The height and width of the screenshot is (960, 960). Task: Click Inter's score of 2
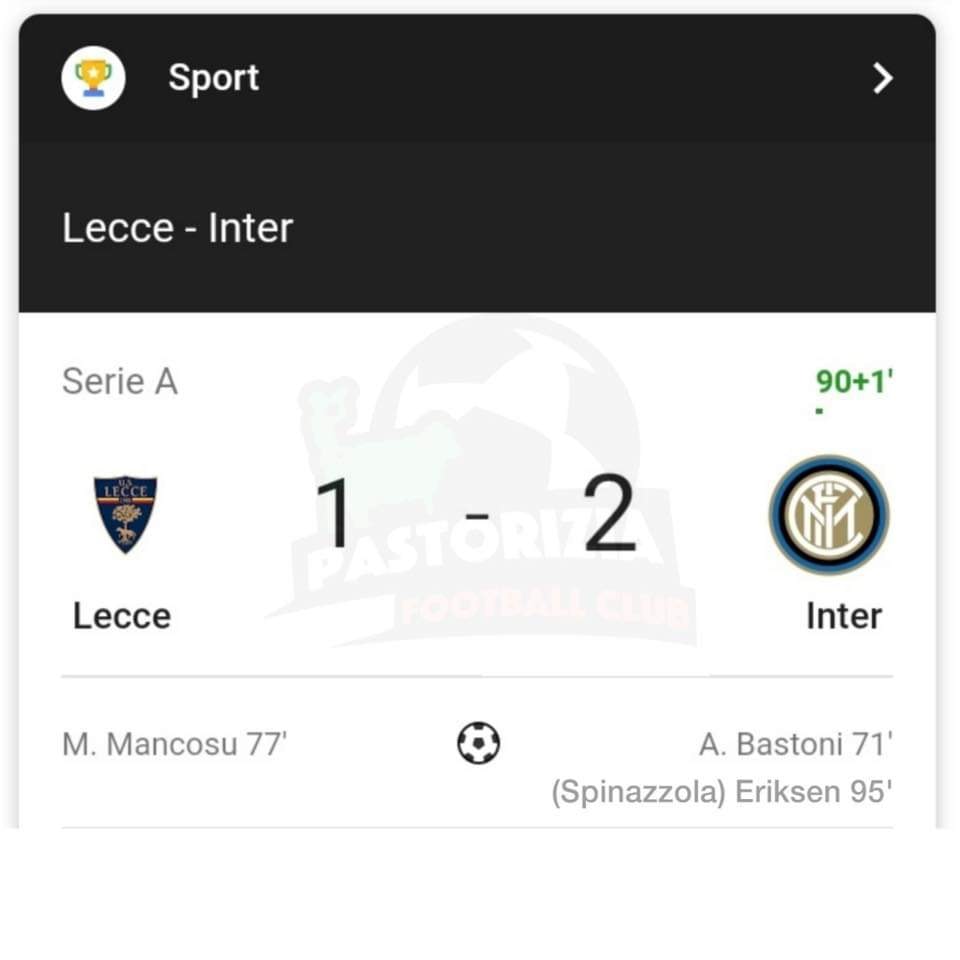click(610, 514)
